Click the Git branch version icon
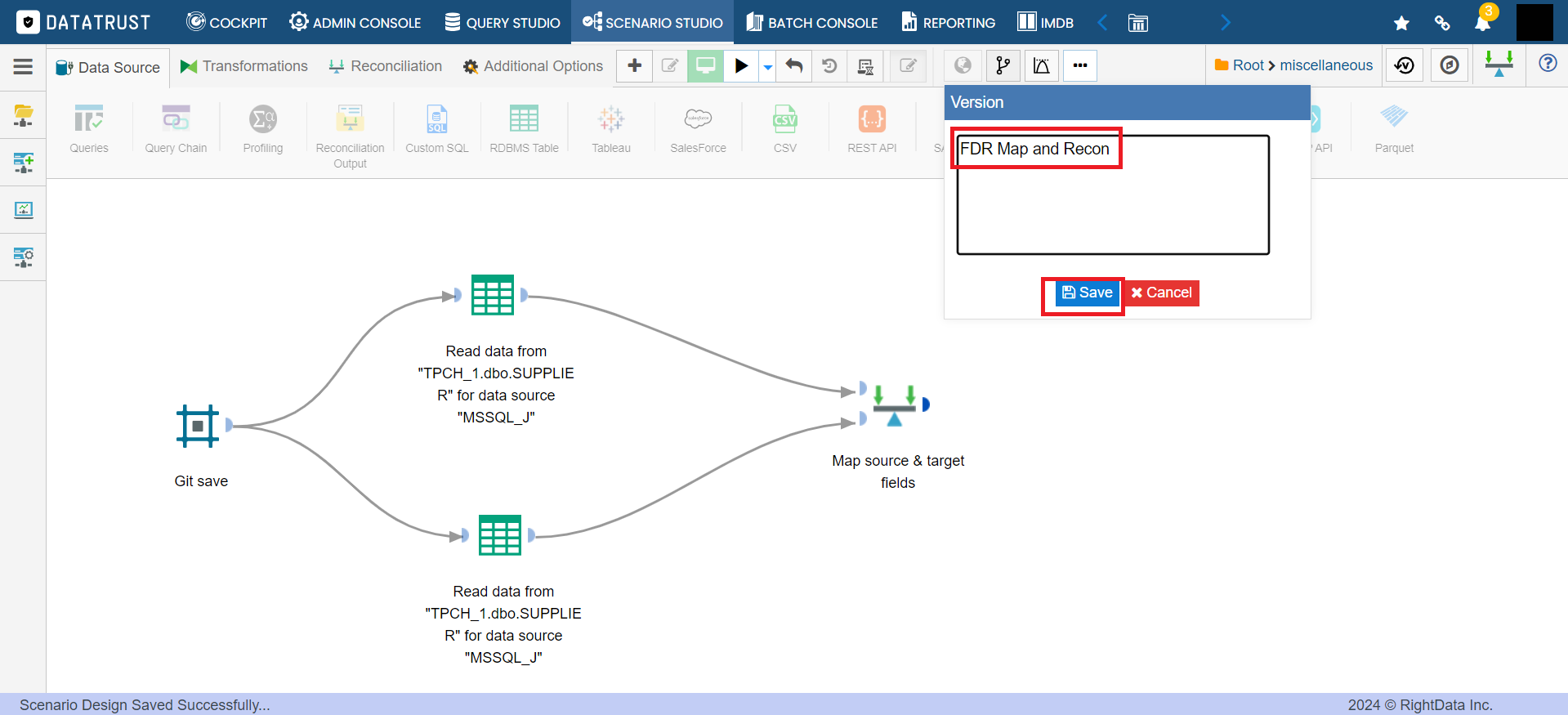The height and width of the screenshot is (715, 1568). pos(1003,65)
